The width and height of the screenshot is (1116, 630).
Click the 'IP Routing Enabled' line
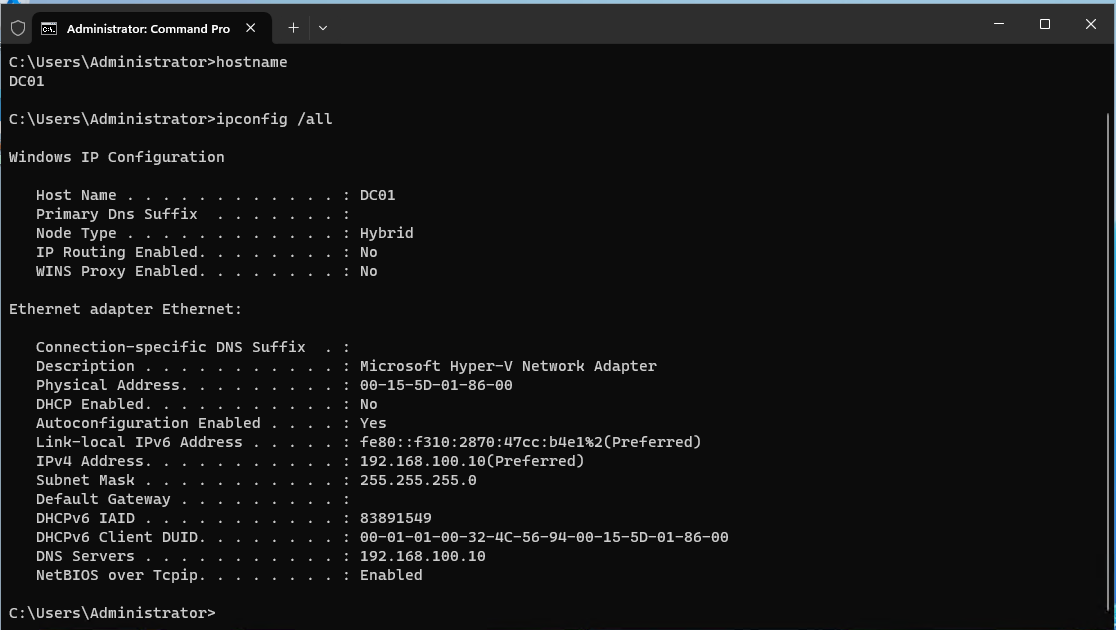click(x=206, y=252)
